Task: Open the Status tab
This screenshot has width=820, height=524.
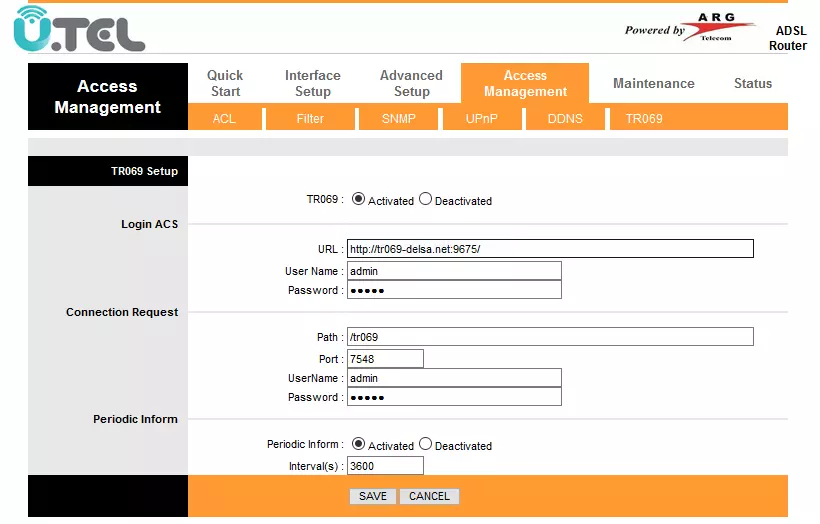Action: (753, 83)
